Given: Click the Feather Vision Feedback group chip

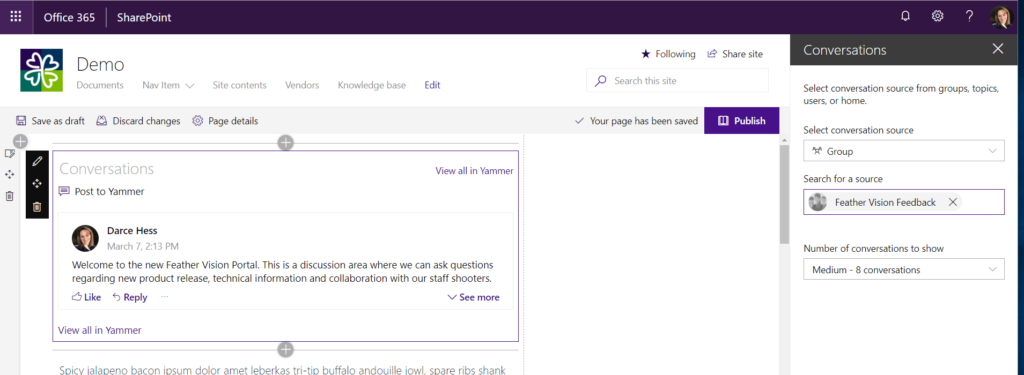Looking at the screenshot, I should click(x=884, y=202).
